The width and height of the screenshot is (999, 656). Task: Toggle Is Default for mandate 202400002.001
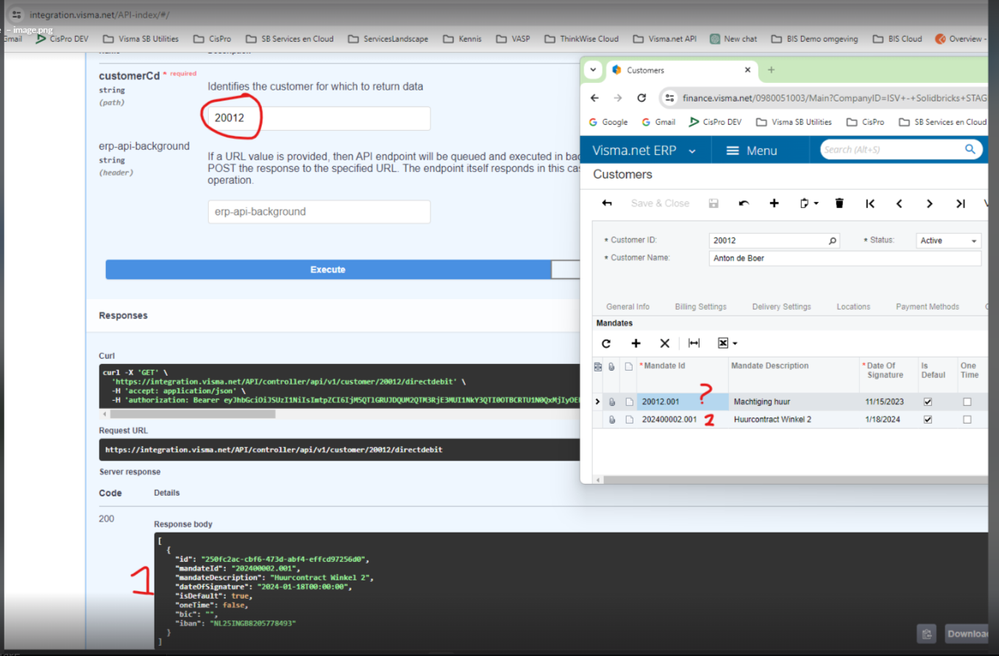928,420
